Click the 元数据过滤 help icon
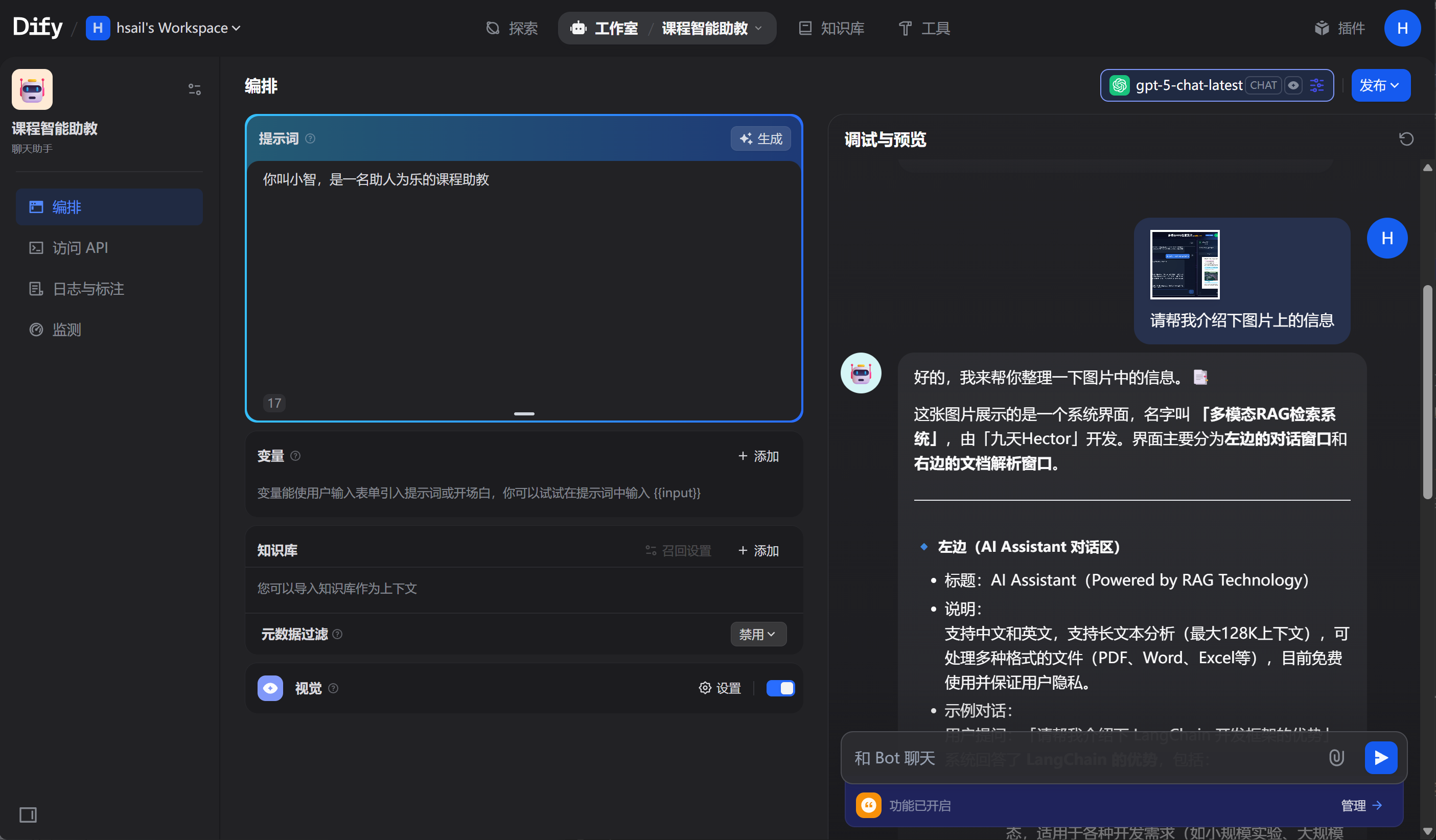 point(337,634)
